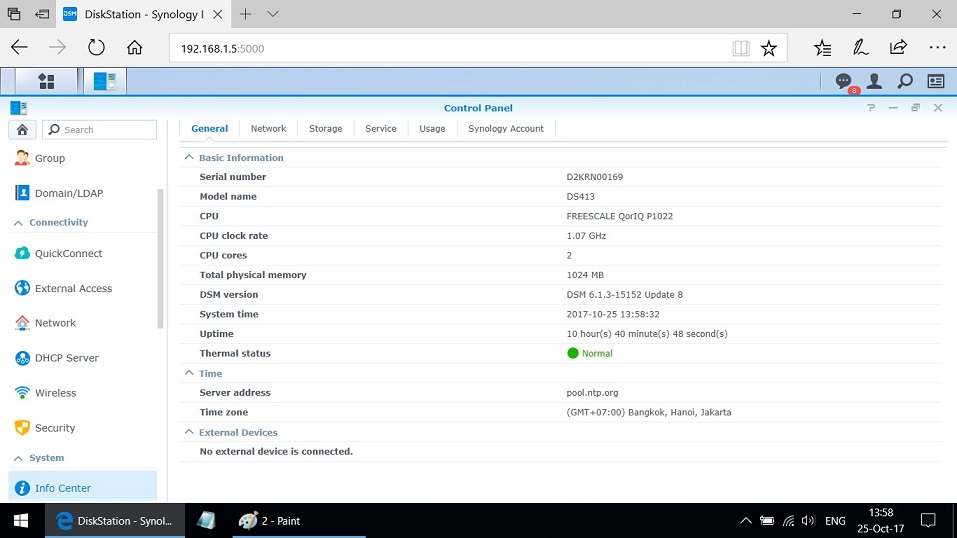Screen dimensions: 957x538
Task: Collapse the Basic Information section
Action: pyautogui.click(x=189, y=158)
